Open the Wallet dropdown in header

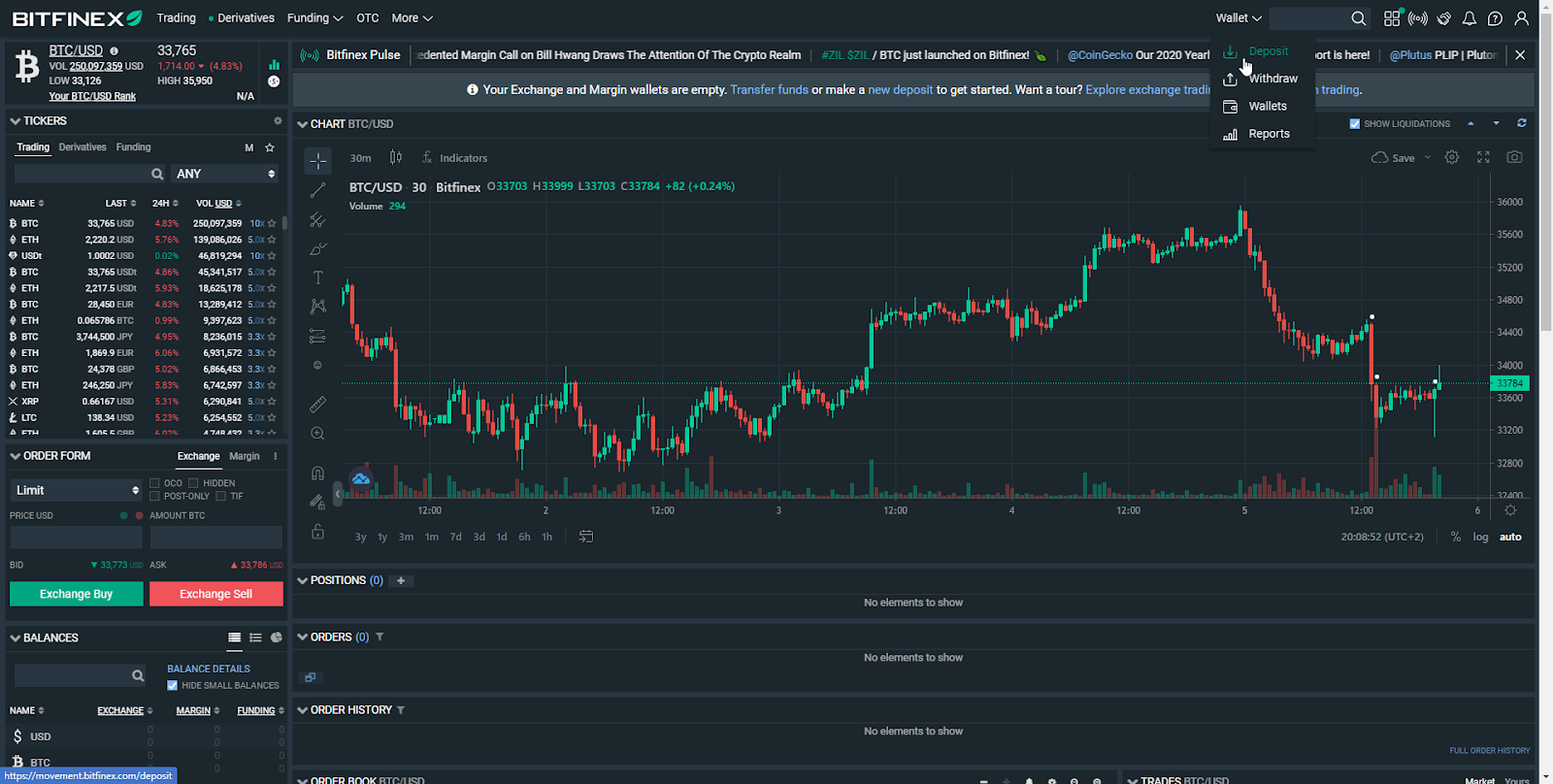pyautogui.click(x=1239, y=18)
